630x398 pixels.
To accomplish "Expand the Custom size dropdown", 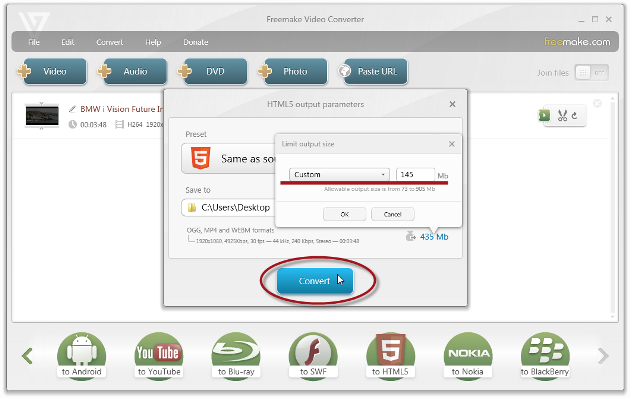I will tap(339, 174).
